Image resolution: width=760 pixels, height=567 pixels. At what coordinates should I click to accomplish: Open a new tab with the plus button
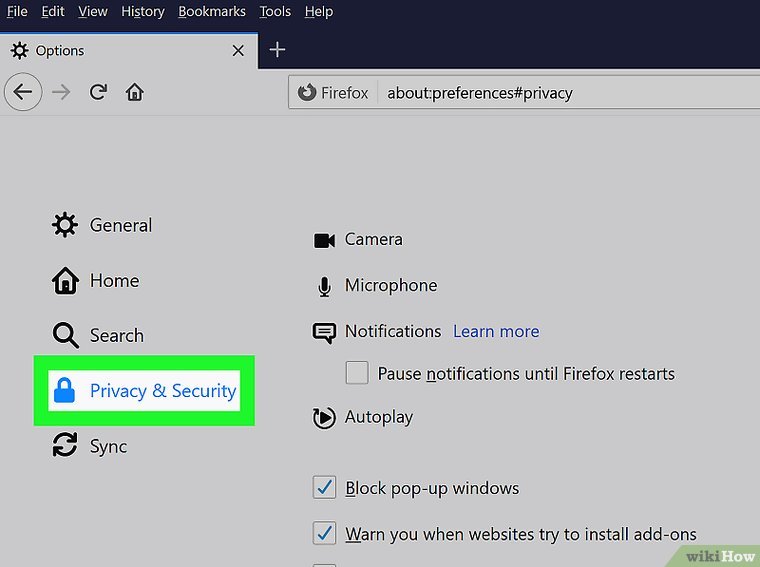click(x=277, y=49)
